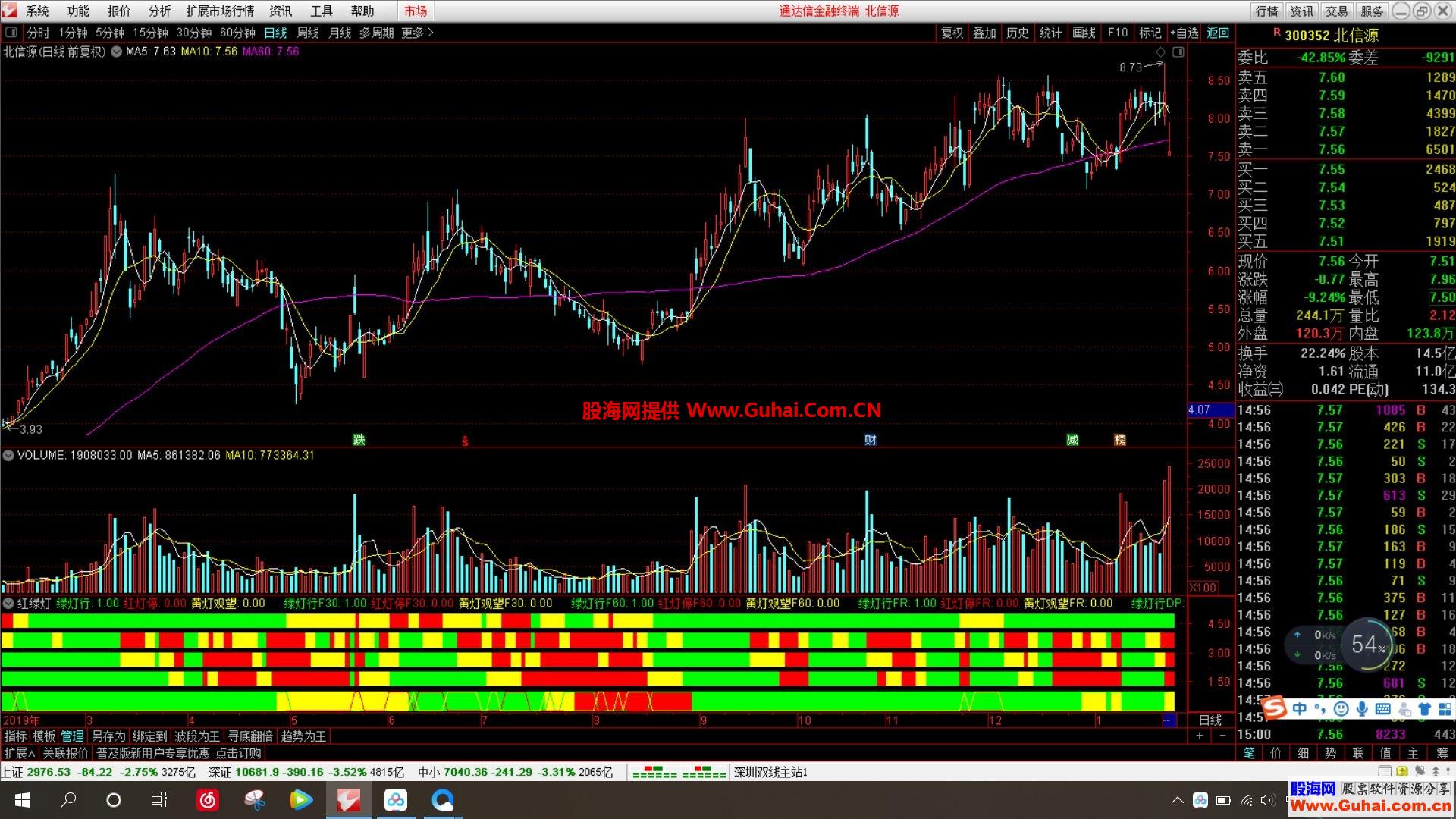Switch Sogou Chinese/English mode 中 icon
Image resolution: width=1456 pixels, height=819 pixels.
(1300, 709)
